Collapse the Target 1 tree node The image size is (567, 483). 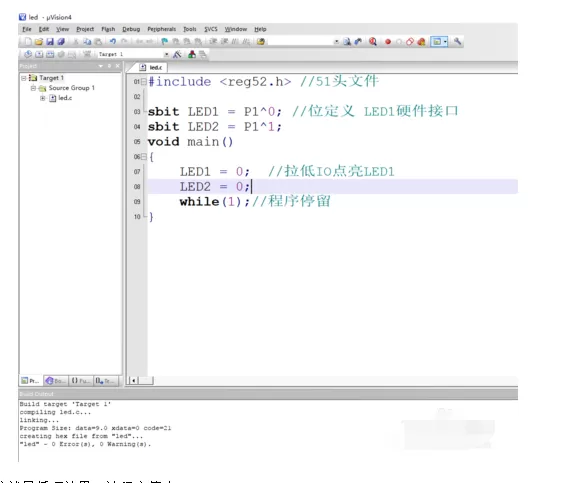pyautogui.click(x=24, y=78)
